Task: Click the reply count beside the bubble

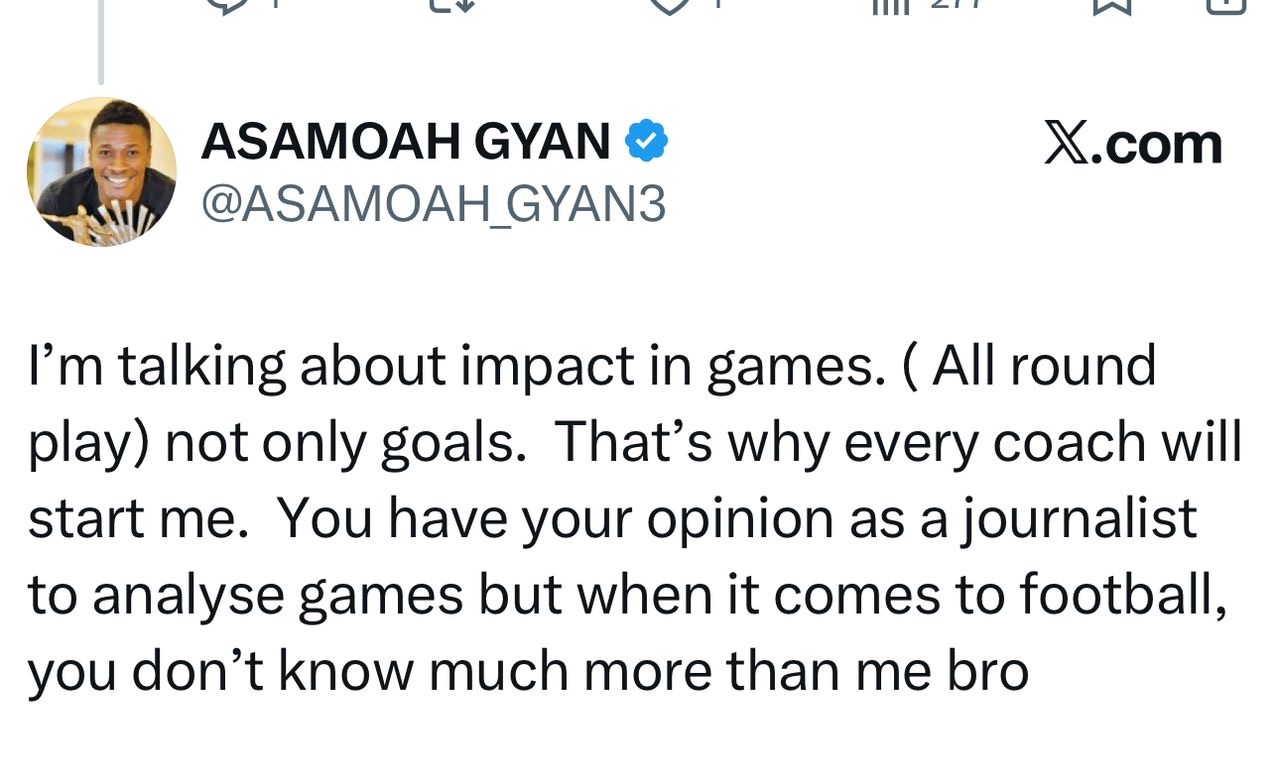Action: 275,4
